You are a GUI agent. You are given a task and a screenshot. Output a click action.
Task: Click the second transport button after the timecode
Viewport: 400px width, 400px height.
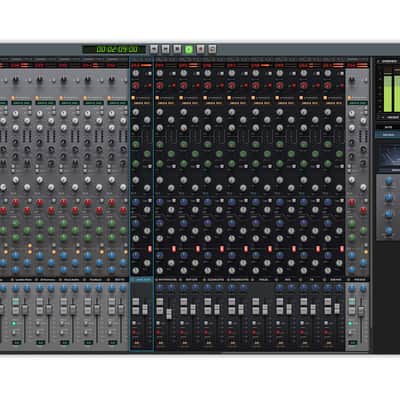(165, 49)
